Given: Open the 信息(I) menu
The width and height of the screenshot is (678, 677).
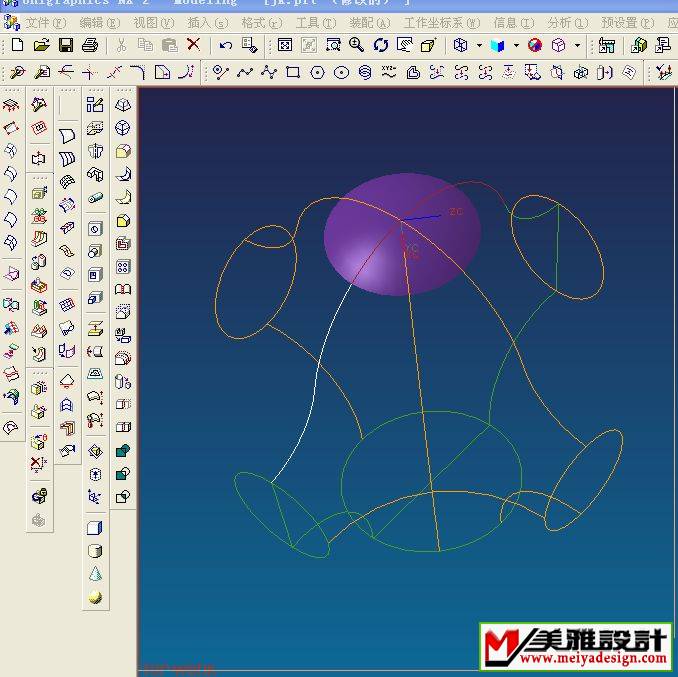Looking at the screenshot, I should 514,22.
